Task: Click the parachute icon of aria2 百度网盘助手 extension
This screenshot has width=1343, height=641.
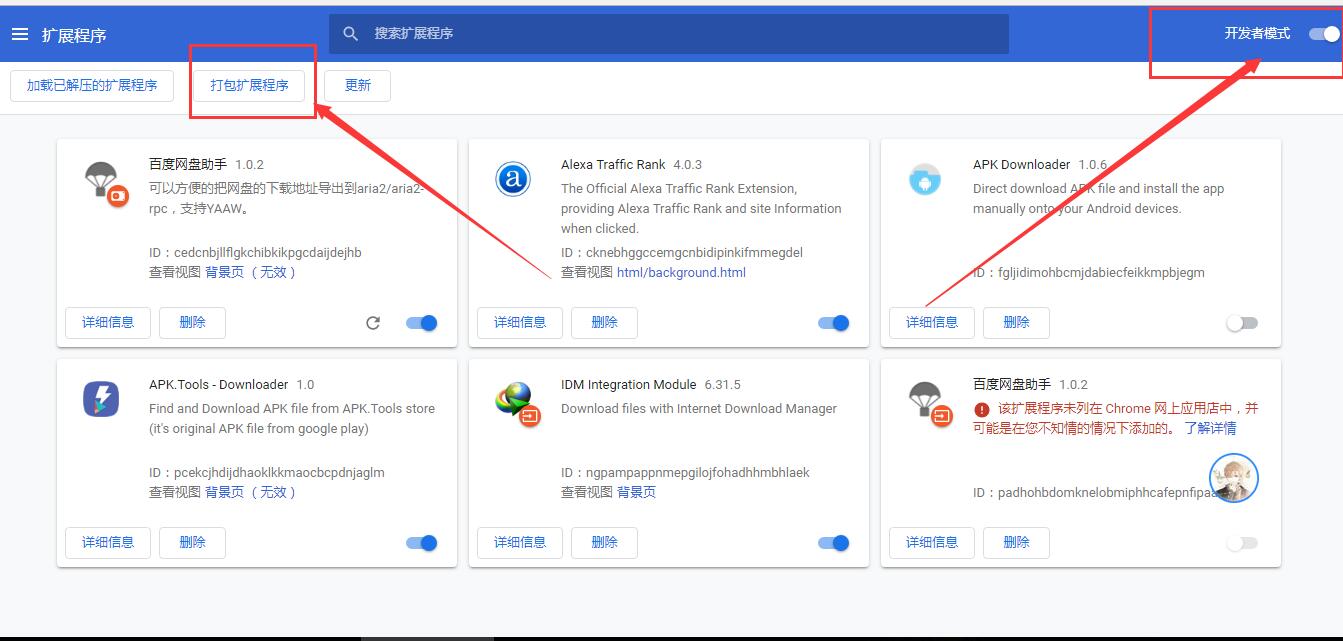Action: click(x=104, y=183)
